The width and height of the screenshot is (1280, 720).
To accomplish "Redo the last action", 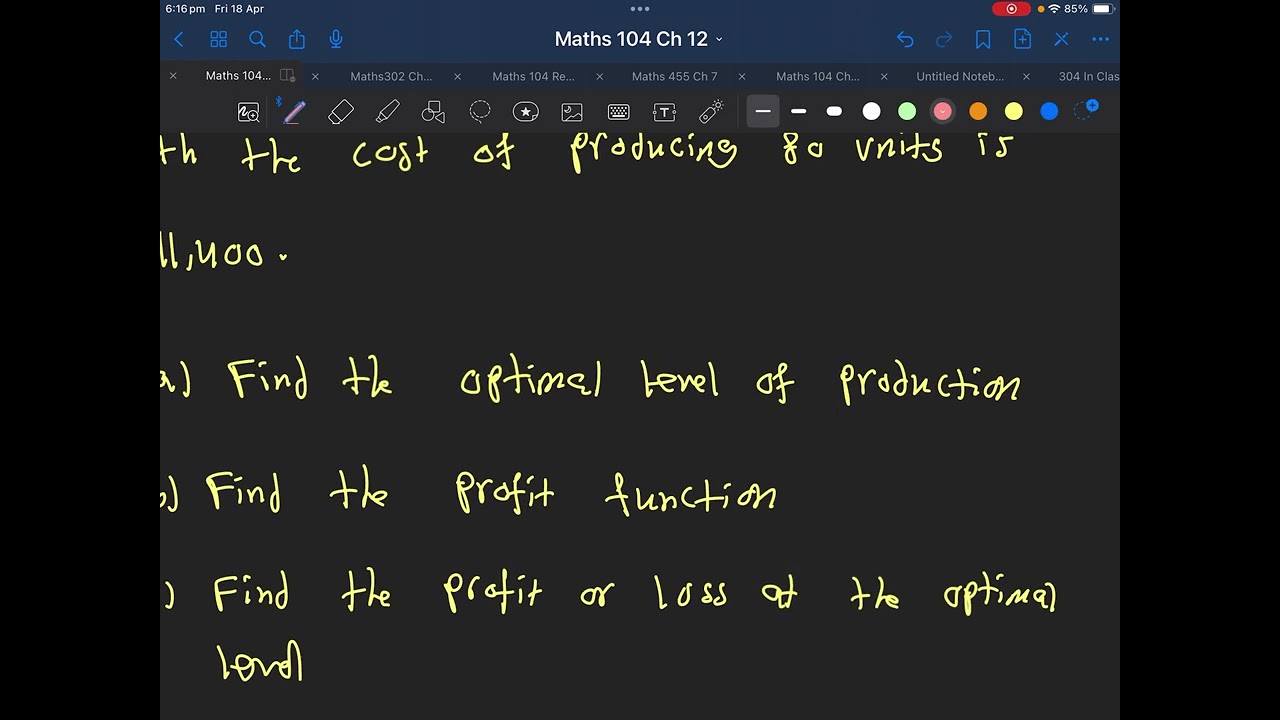I will tap(944, 39).
